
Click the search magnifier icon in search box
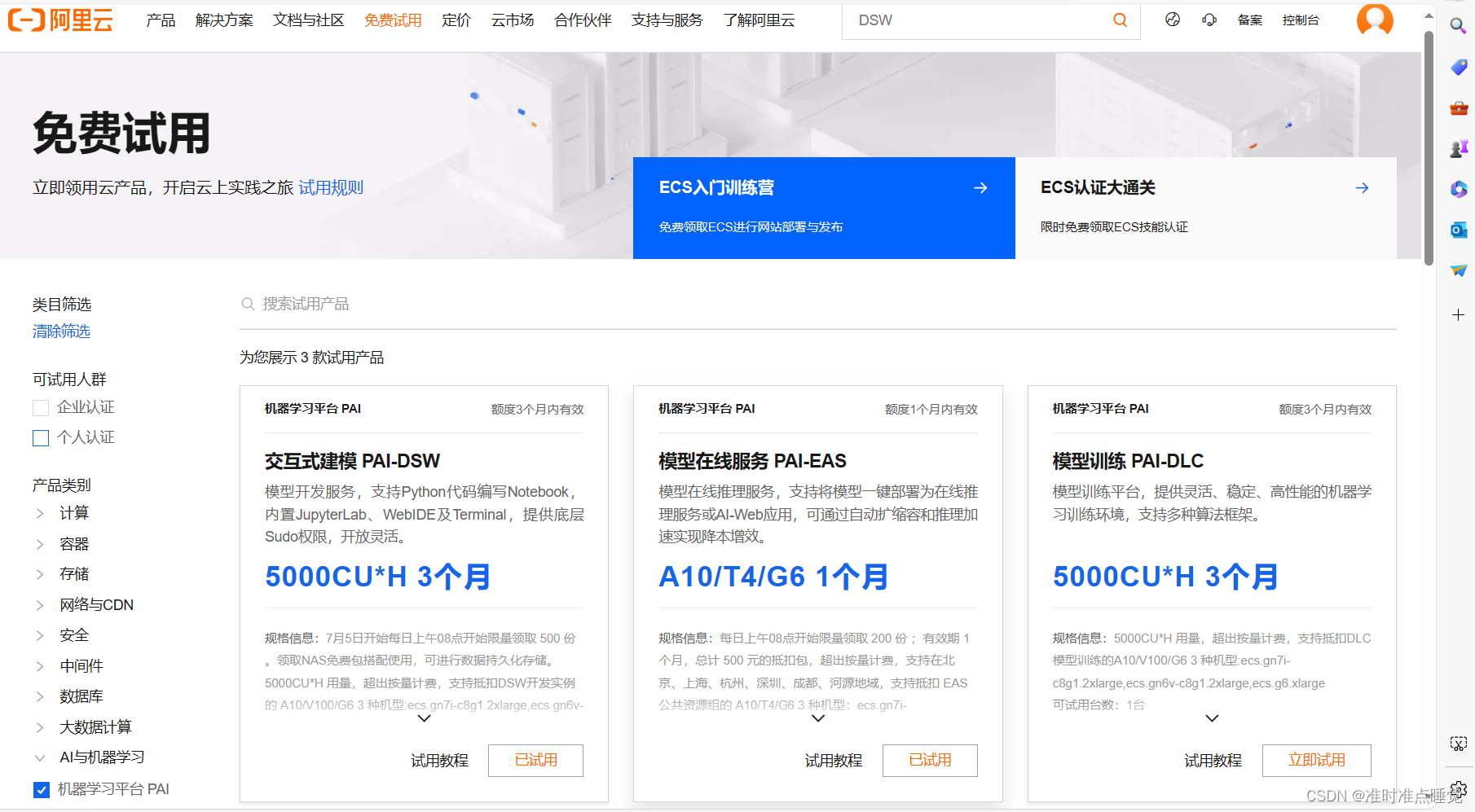pos(1121,20)
